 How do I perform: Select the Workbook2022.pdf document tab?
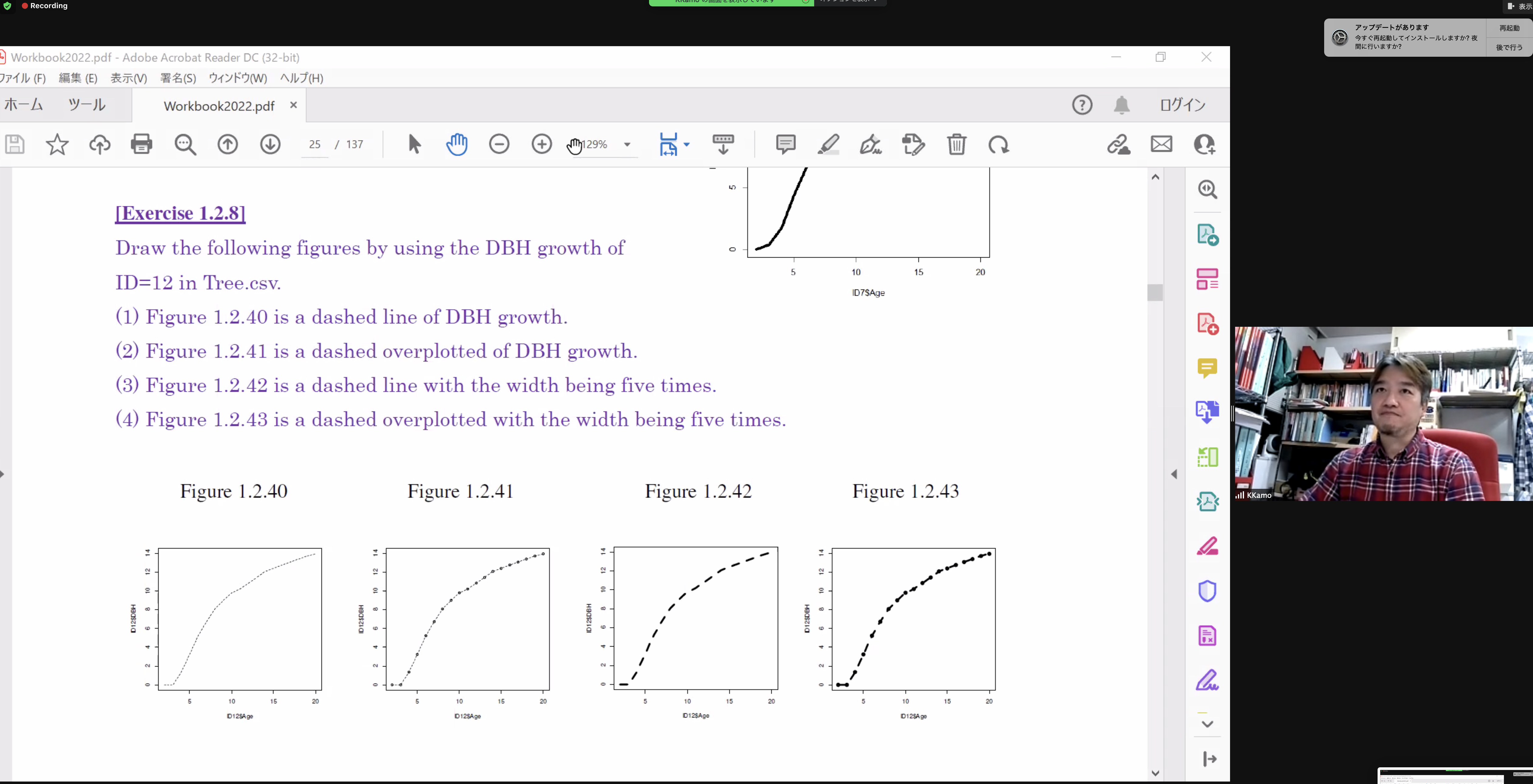[x=219, y=106]
